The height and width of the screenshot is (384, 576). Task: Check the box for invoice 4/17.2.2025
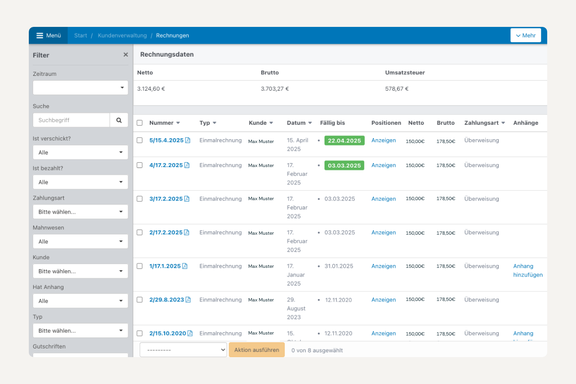140,165
